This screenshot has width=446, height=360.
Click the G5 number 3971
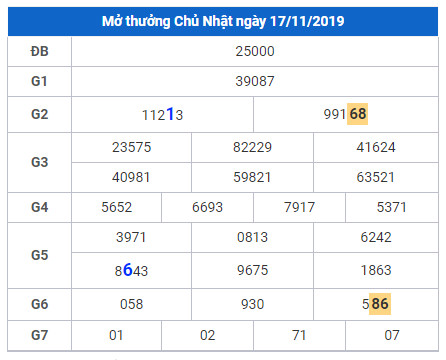pos(131,237)
